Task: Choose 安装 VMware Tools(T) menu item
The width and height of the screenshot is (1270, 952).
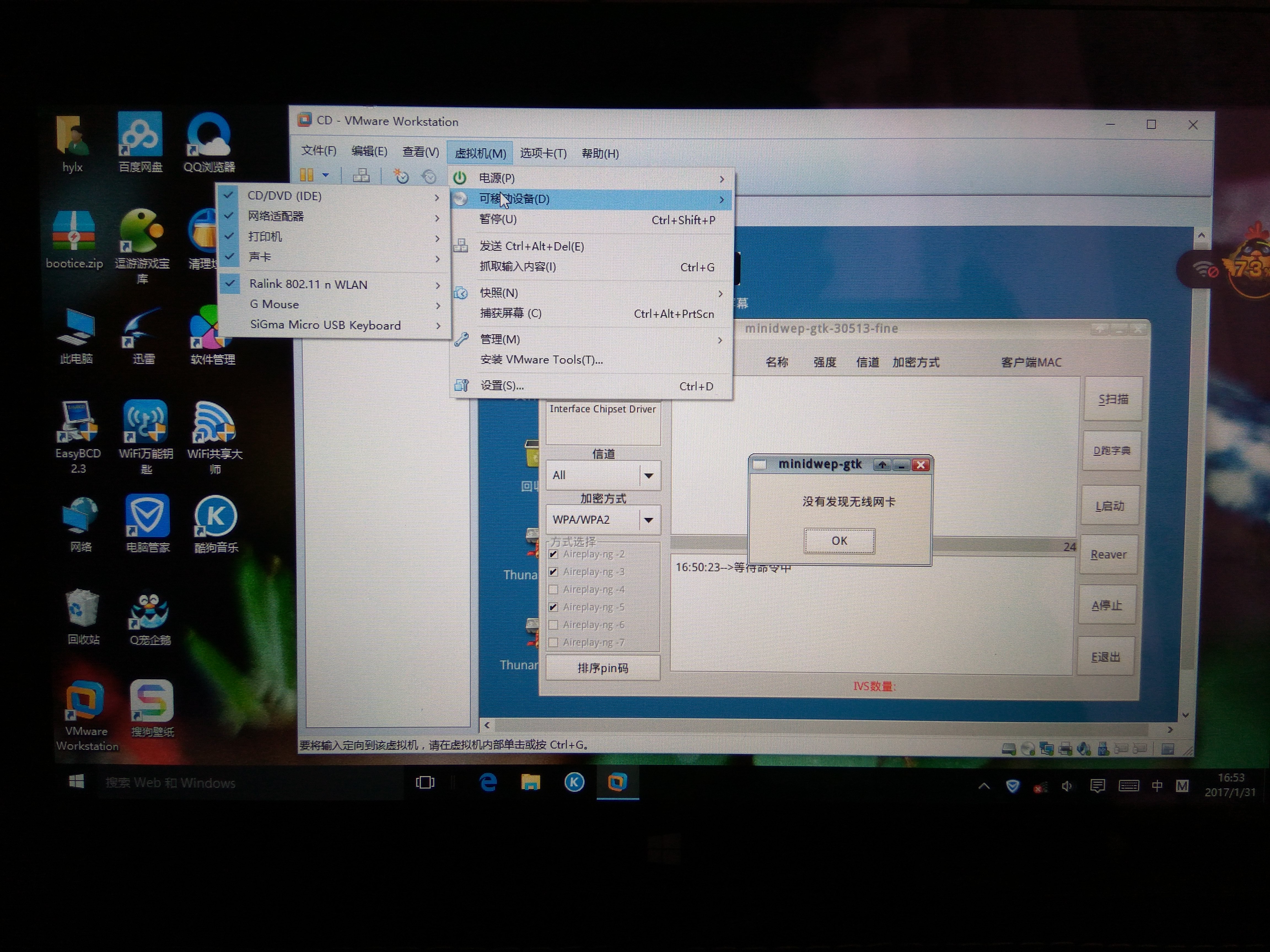Action: click(x=541, y=360)
